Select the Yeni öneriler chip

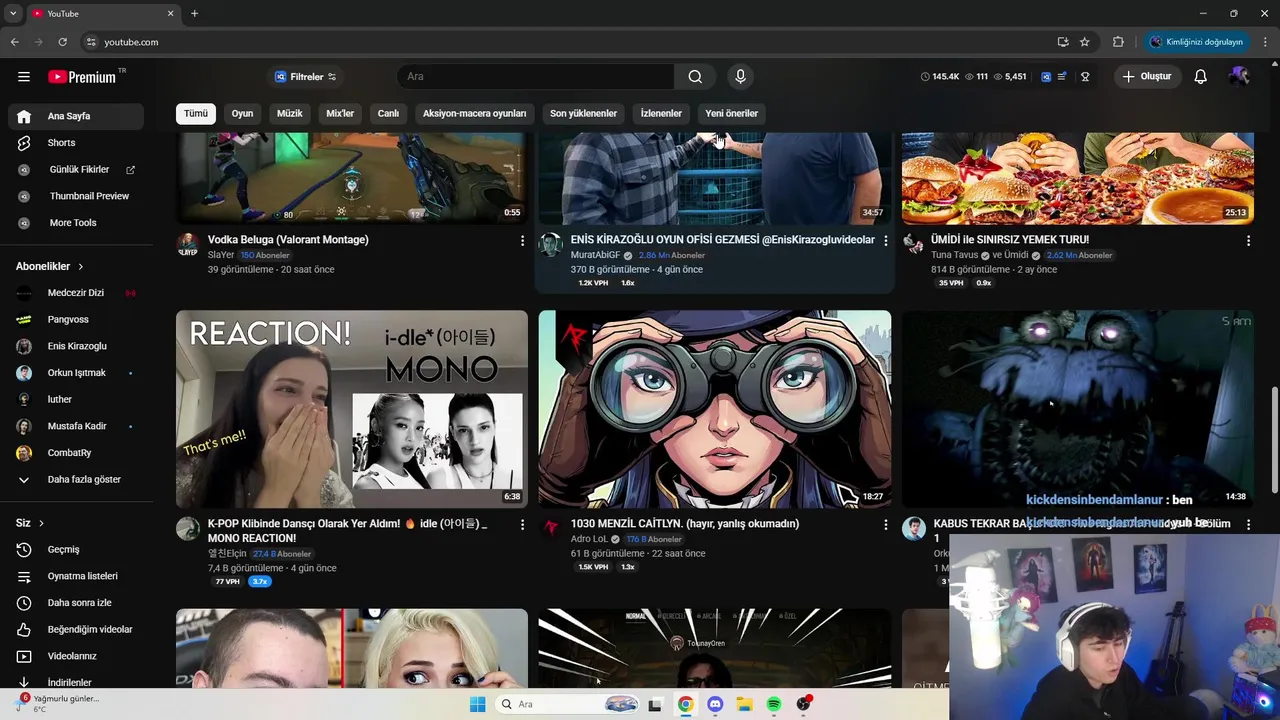[732, 113]
